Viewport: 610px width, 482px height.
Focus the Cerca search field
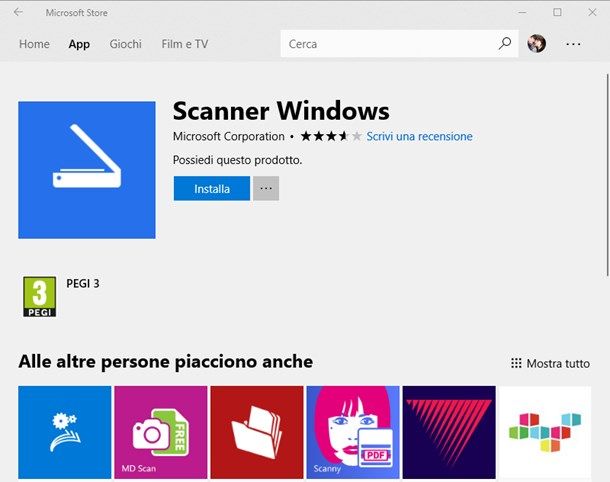click(400, 44)
